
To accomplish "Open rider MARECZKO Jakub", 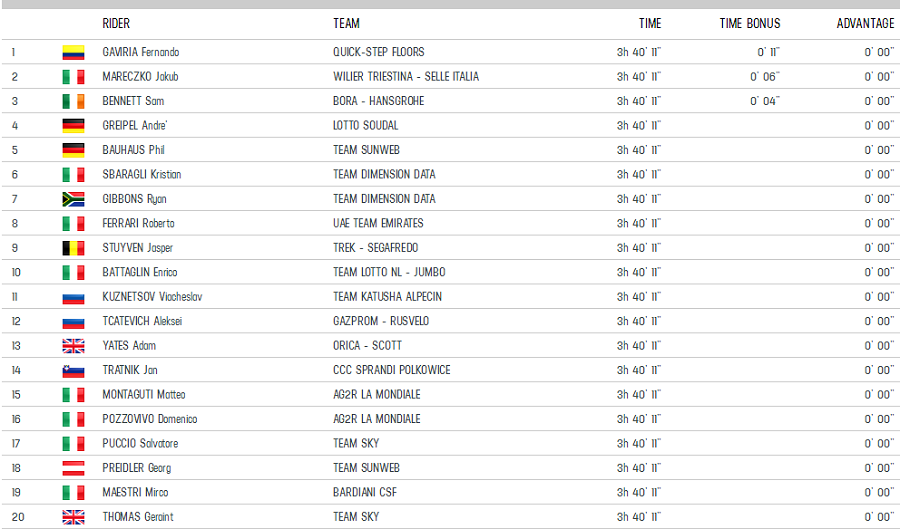I will [140, 77].
